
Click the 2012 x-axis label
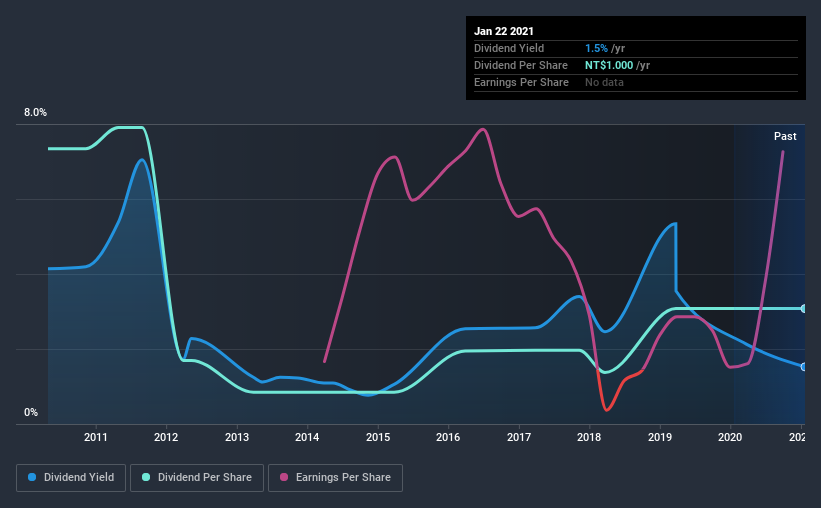166,437
